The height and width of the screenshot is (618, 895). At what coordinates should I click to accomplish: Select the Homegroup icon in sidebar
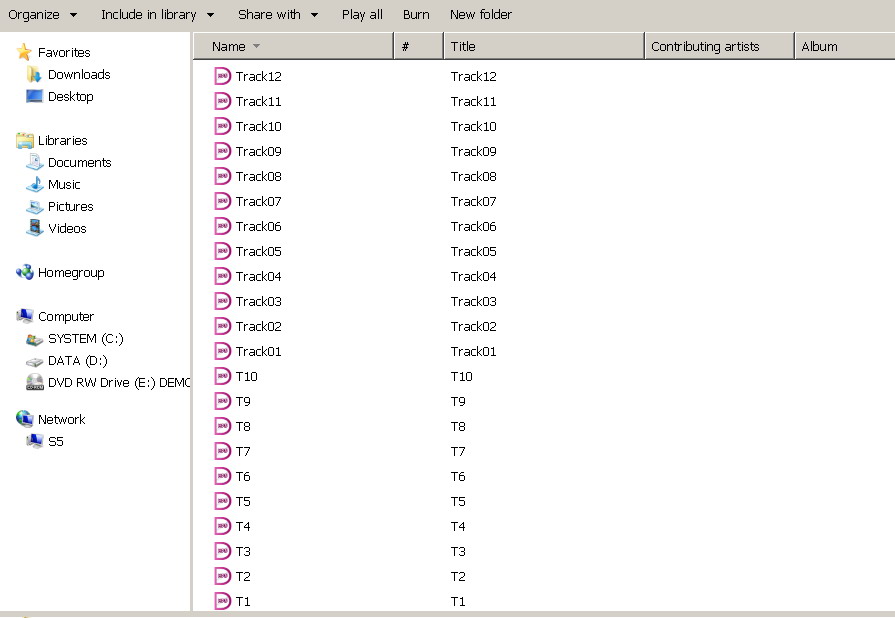coord(25,273)
